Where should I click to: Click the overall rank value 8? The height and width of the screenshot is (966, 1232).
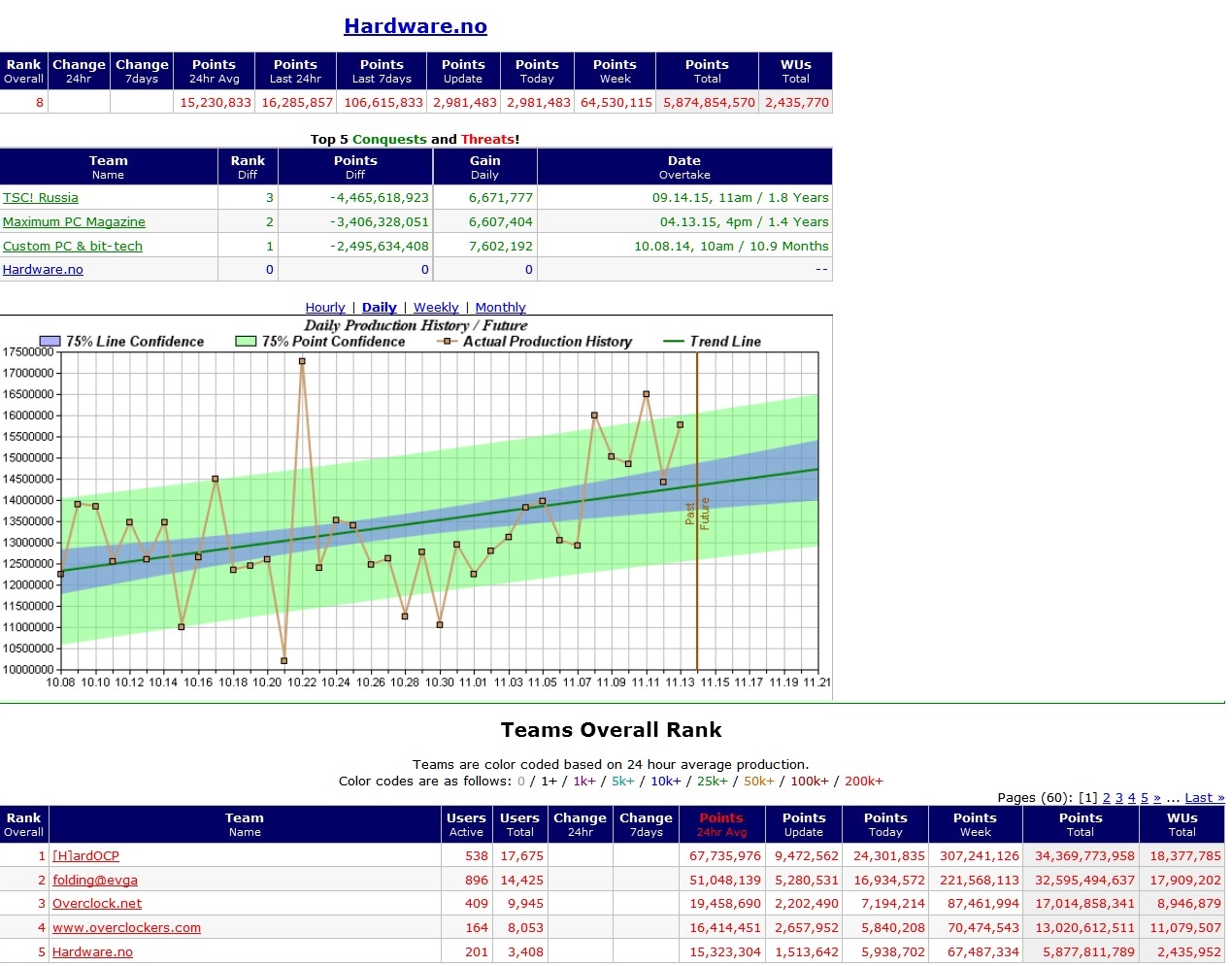pos(40,102)
